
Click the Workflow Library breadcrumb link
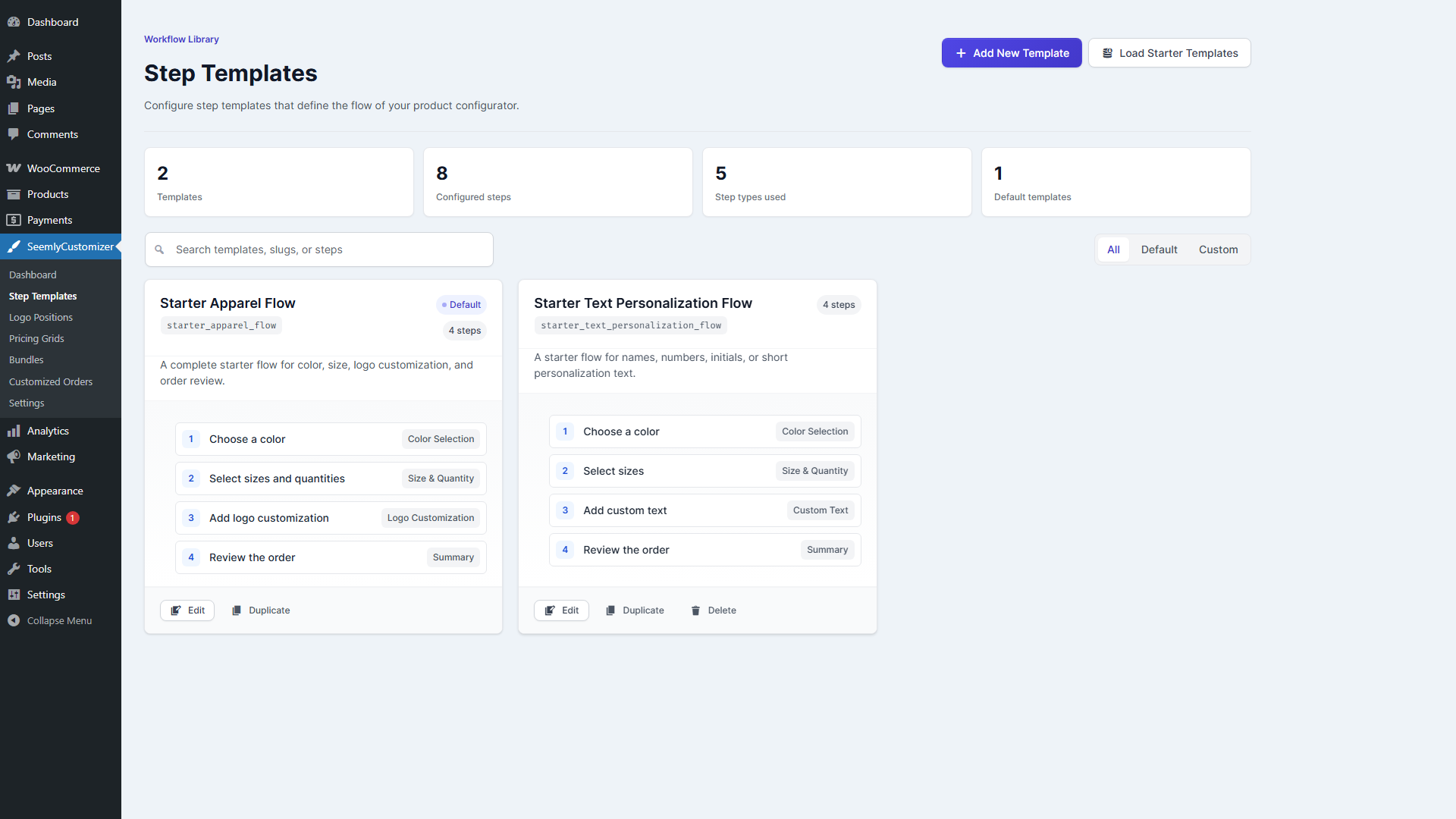click(x=181, y=39)
